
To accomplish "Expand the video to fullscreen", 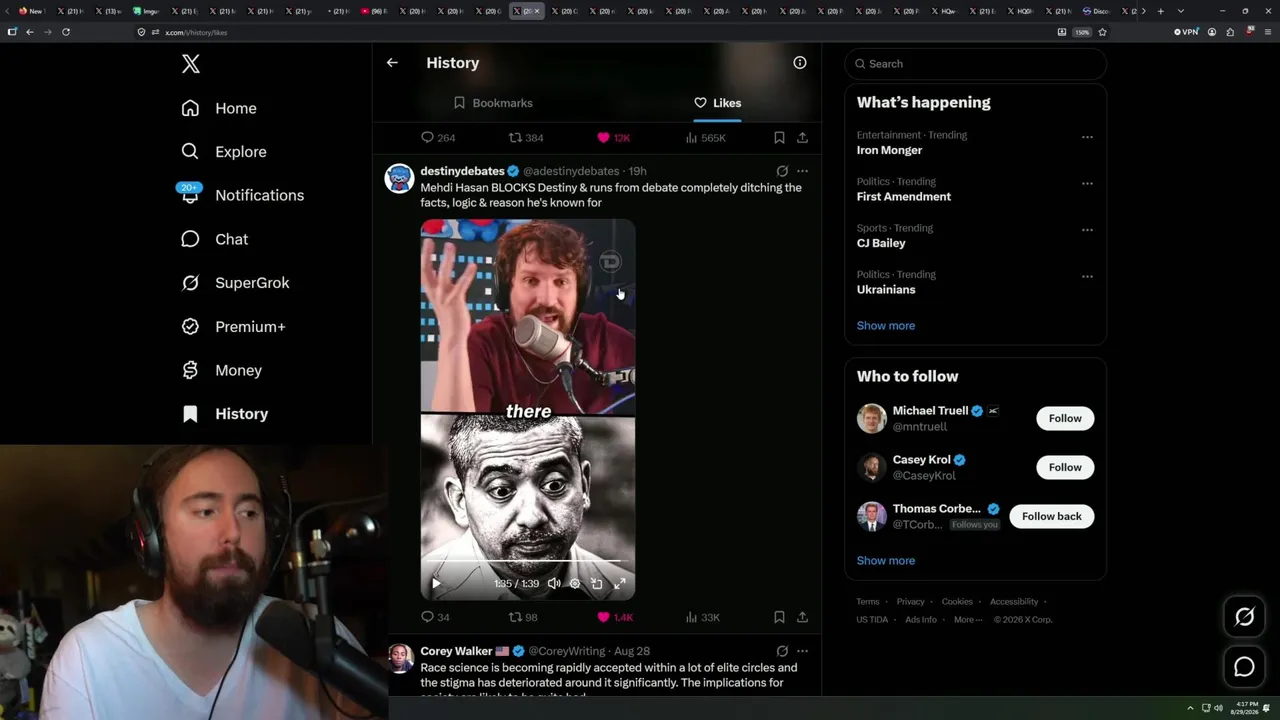I will click(620, 583).
